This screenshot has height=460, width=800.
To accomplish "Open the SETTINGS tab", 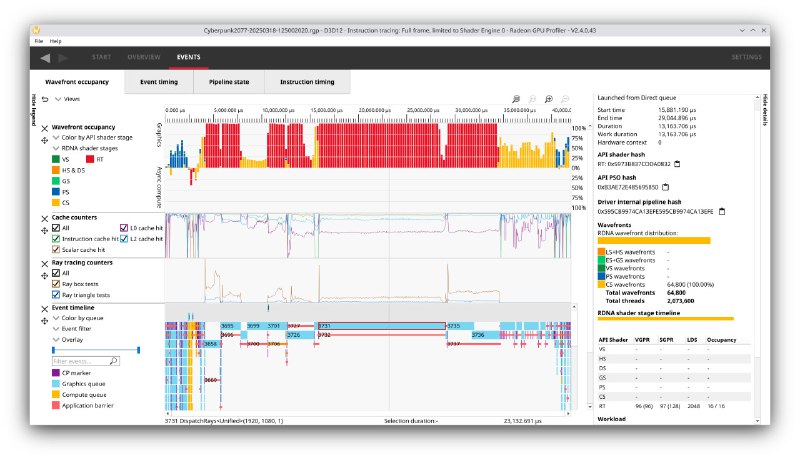I will coord(746,57).
